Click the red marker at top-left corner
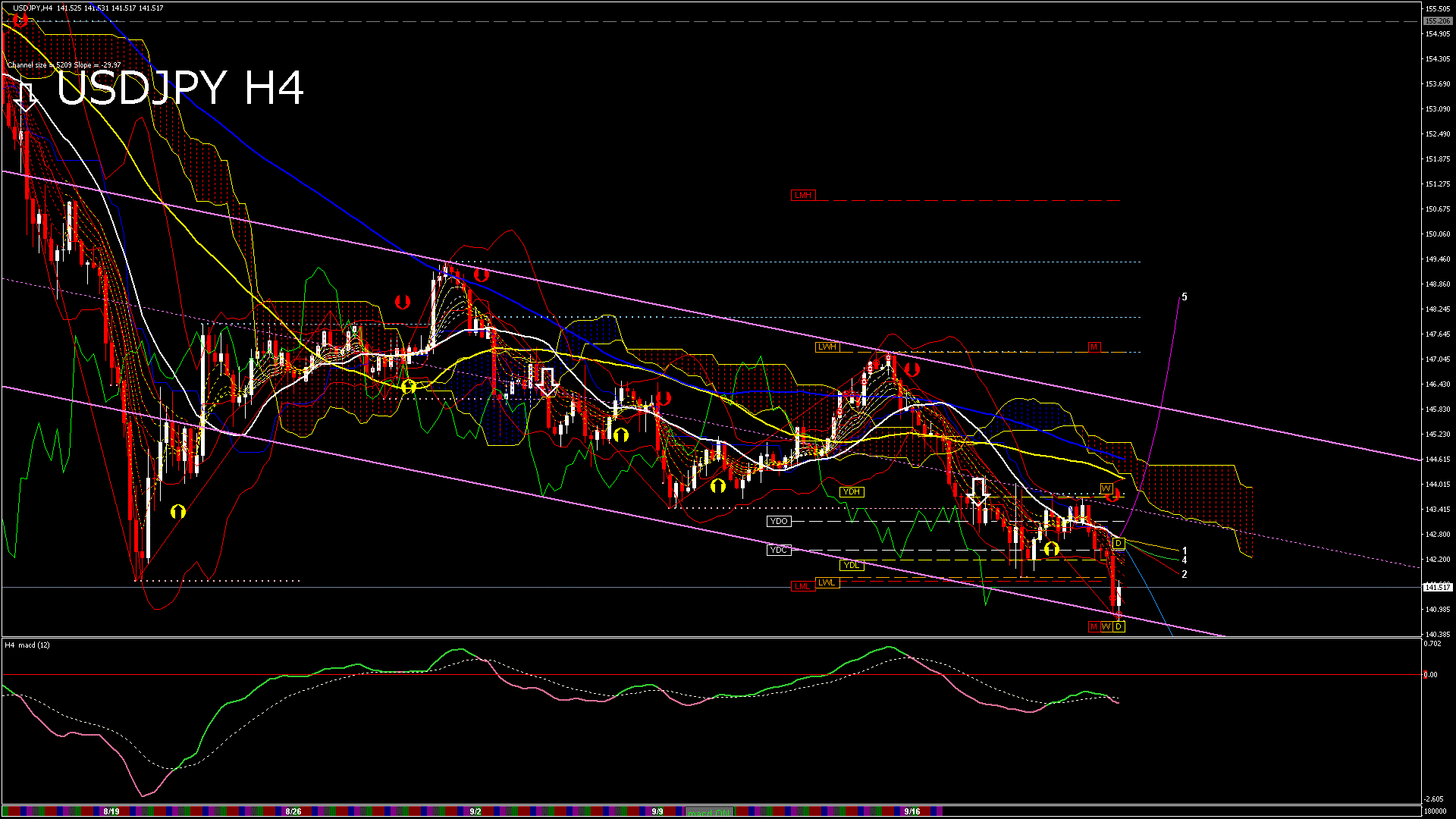Screen dimensions: 1456x819 [20, 20]
